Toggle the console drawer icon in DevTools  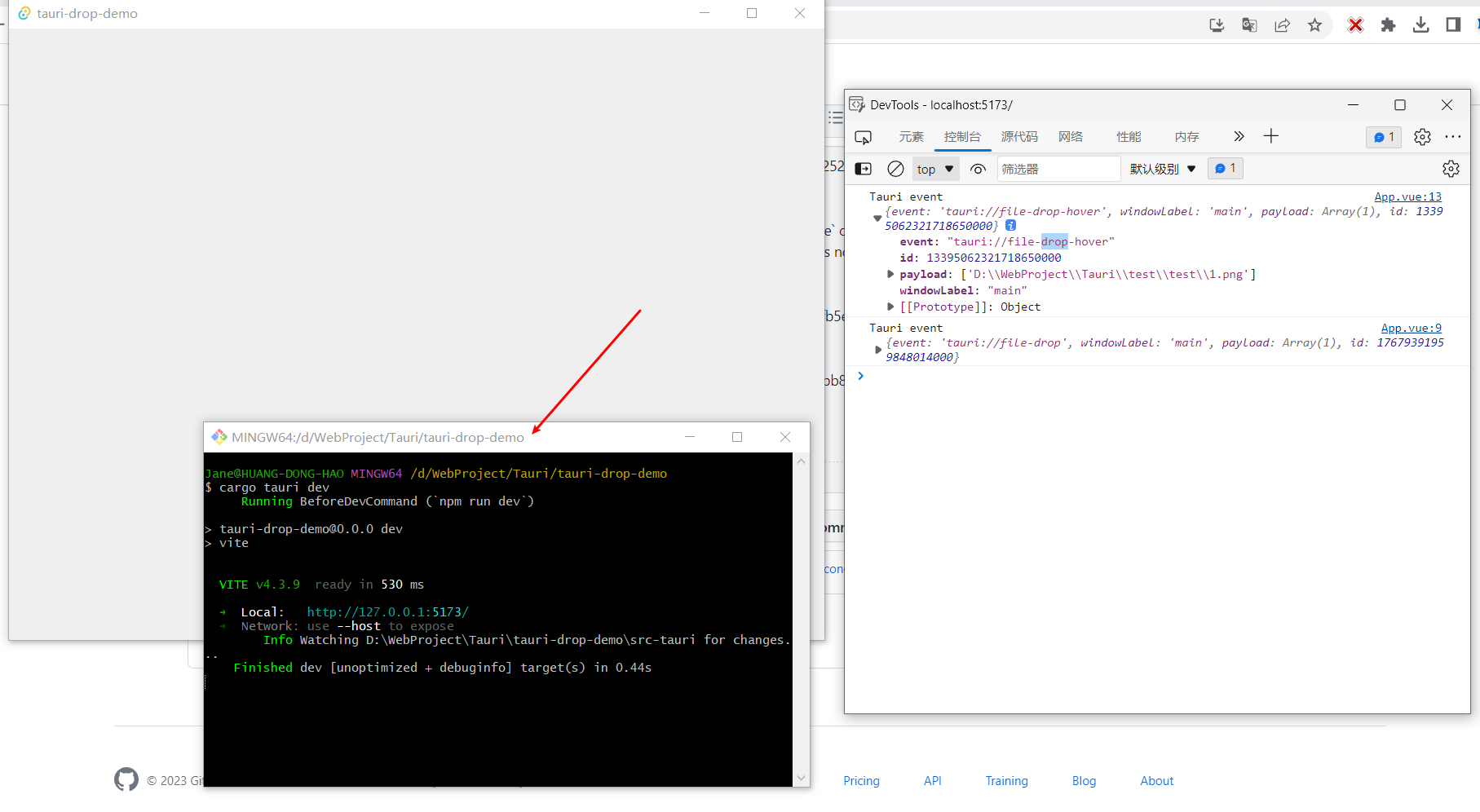[863, 169]
